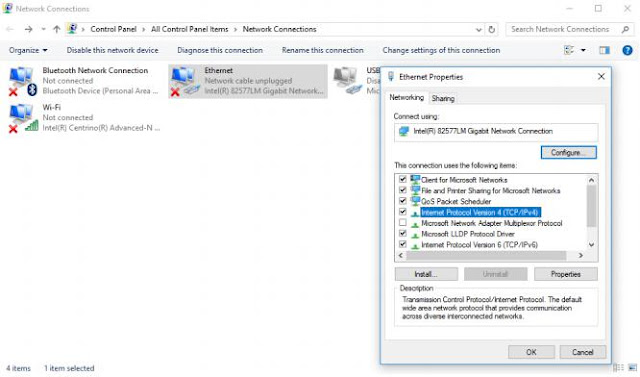Uncheck Microsoft LLDP Protocol Driver checkbox

(403, 233)
